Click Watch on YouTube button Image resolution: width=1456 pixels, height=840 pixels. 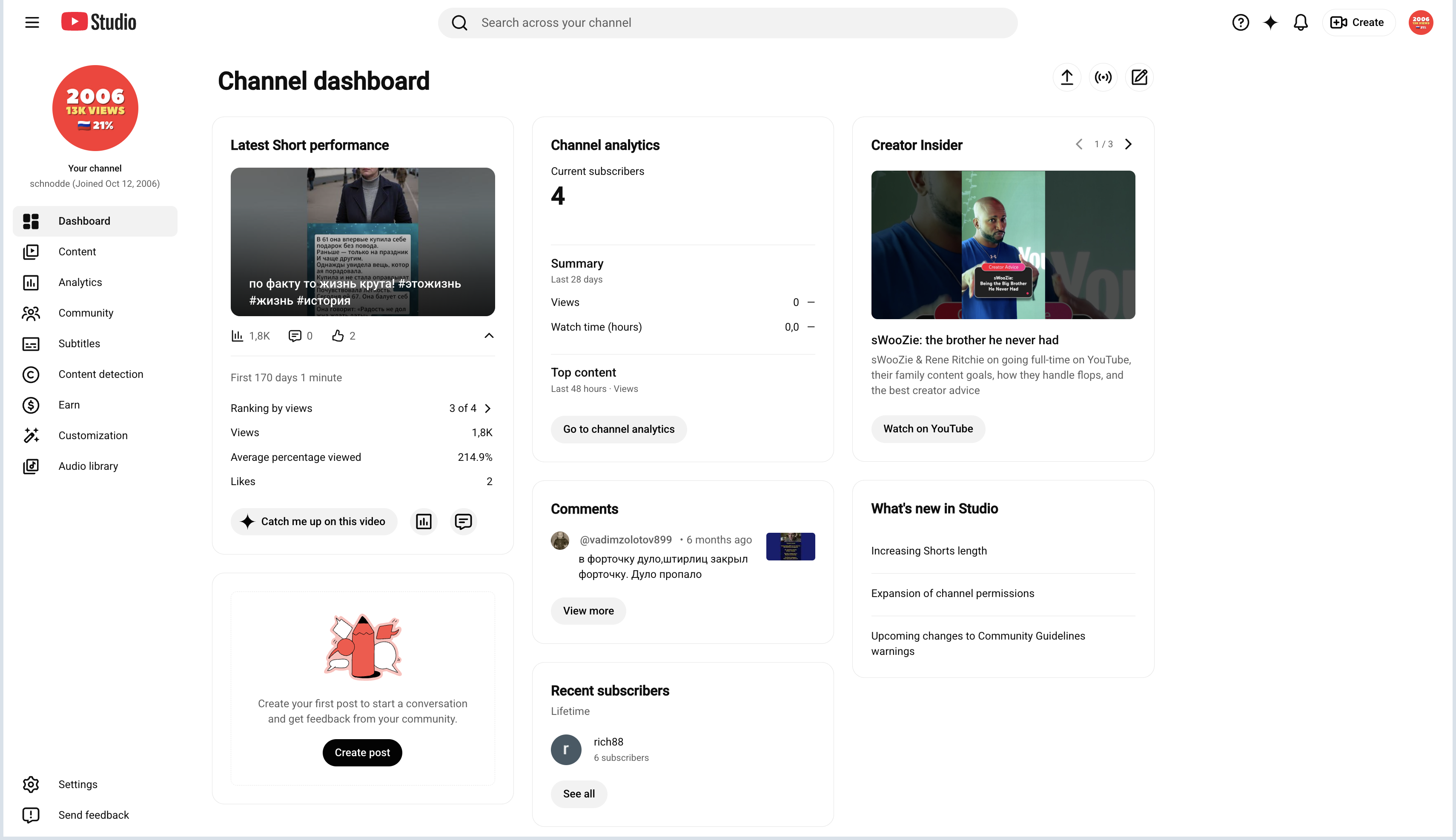[928, 429]
